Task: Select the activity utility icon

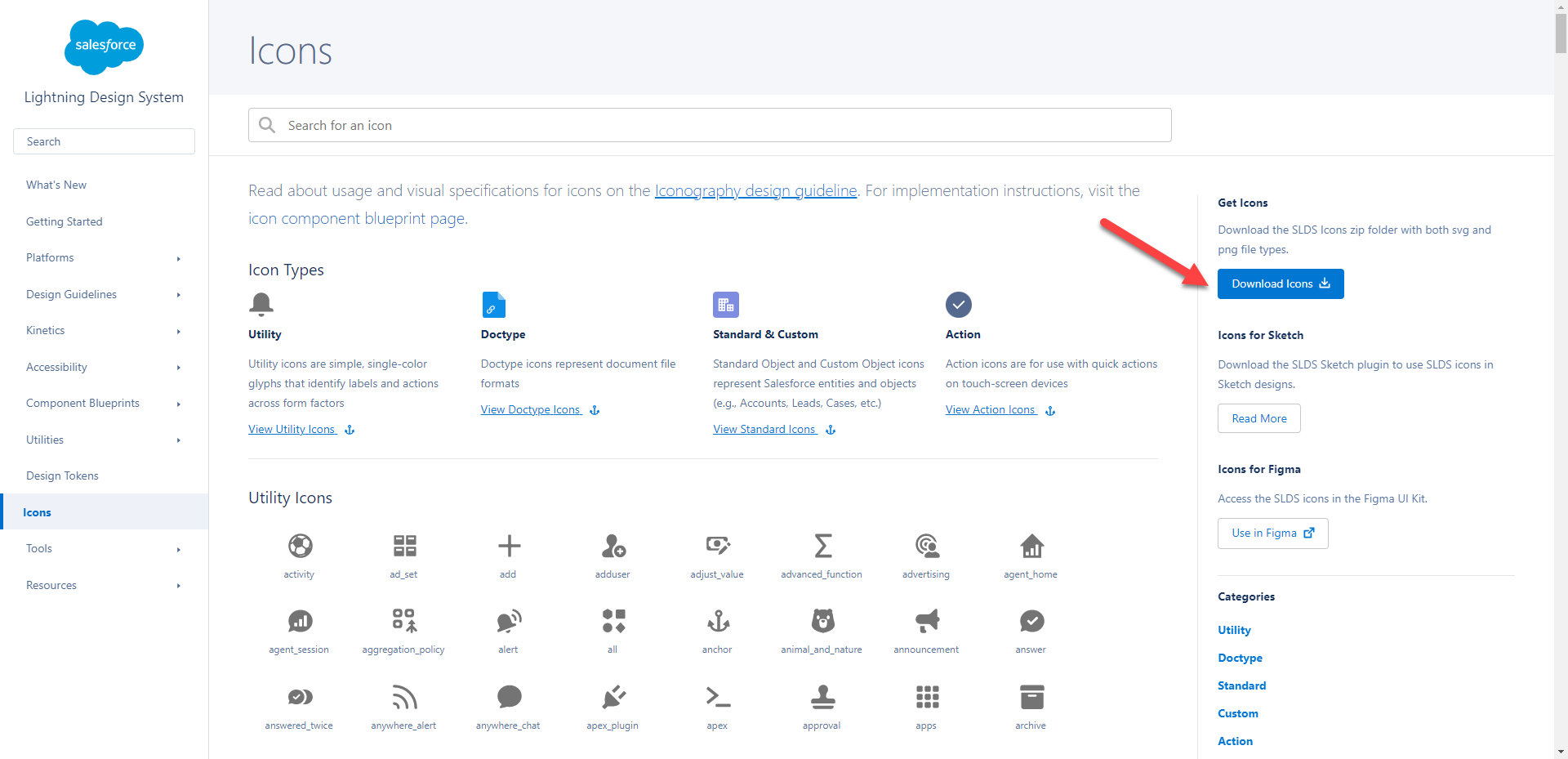Action: 299,546
